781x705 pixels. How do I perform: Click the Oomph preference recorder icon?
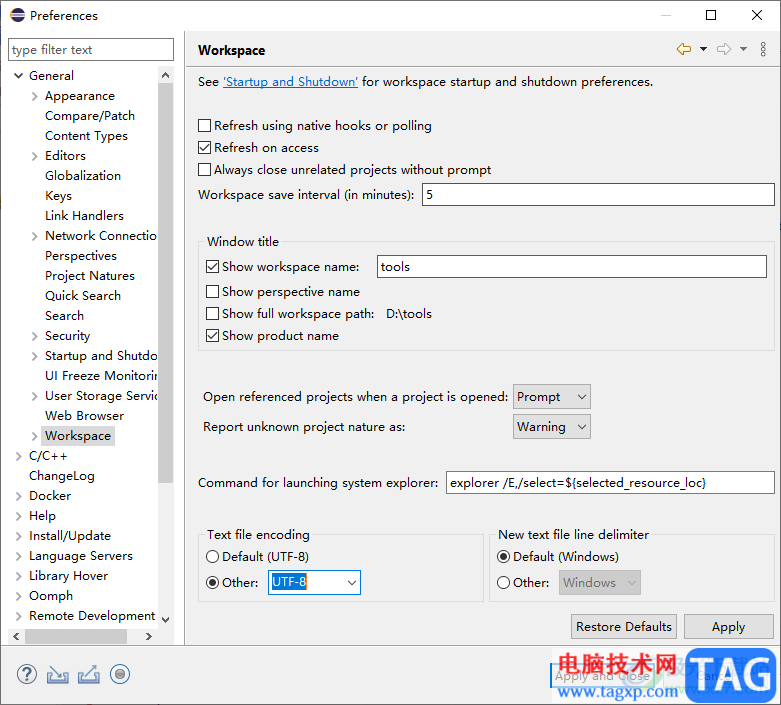(120, 675)
